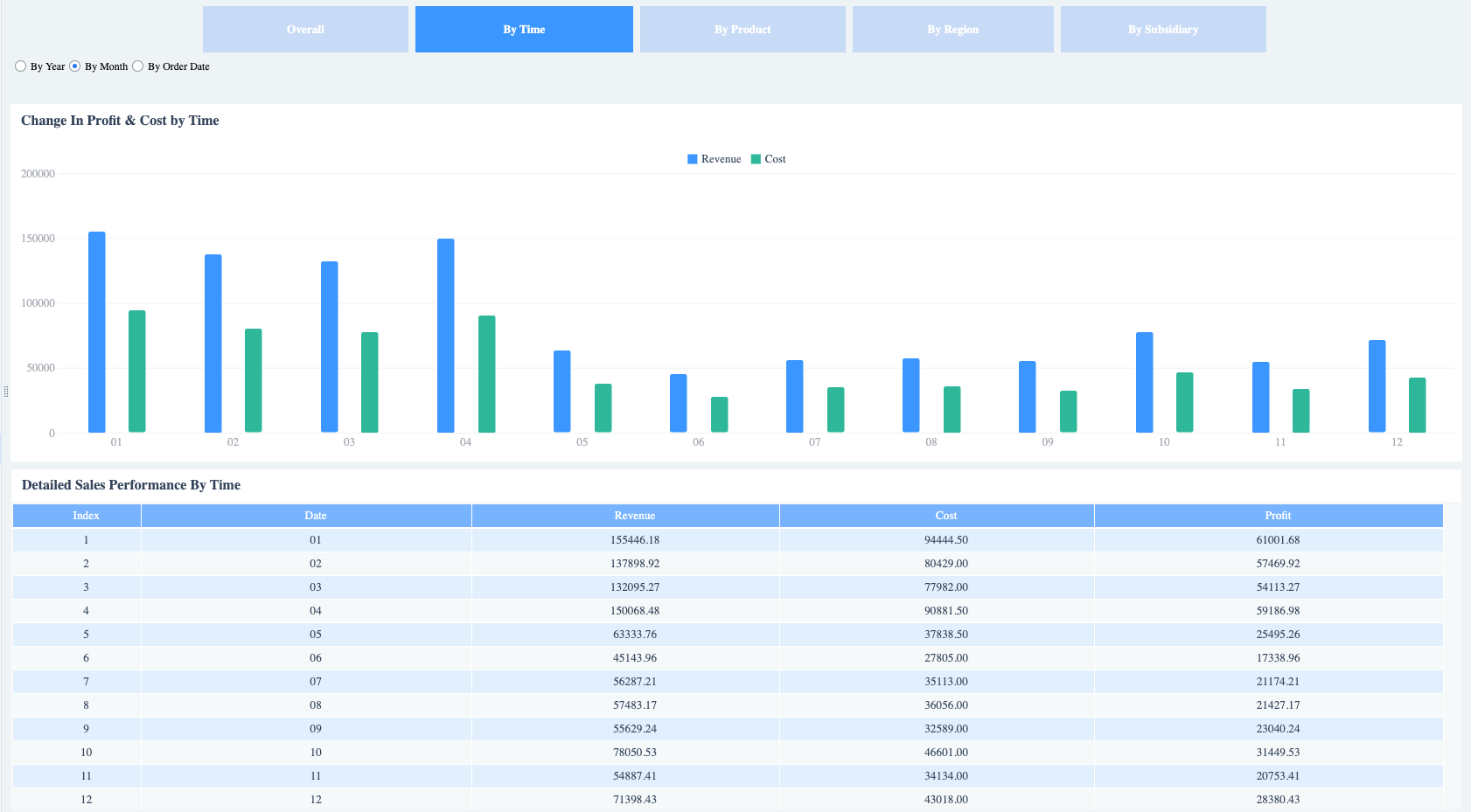
Task: Click the panel resize handle on the left edge
Action: pos(6,391)
